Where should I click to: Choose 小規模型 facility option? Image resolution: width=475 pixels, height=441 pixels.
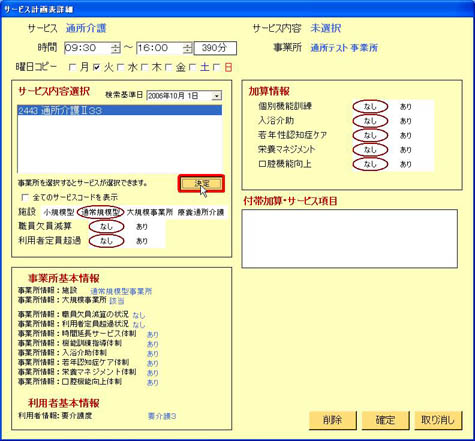[59, 212]
